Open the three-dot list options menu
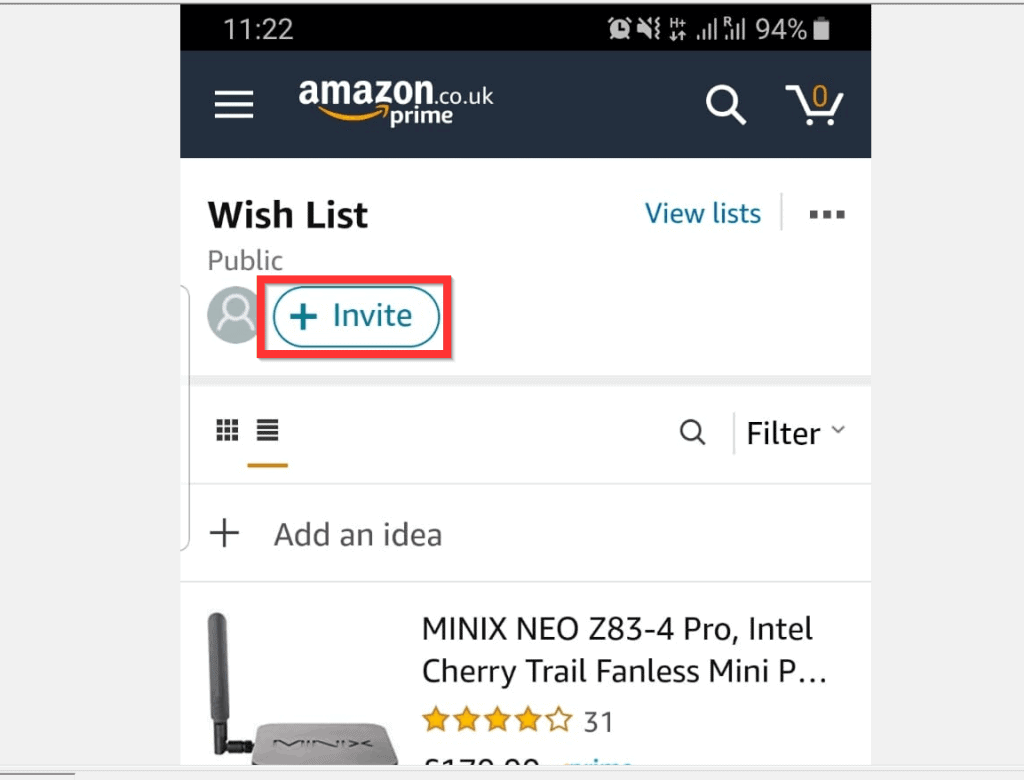Viewport: 1024px width, 780px height. coord(827,214)
